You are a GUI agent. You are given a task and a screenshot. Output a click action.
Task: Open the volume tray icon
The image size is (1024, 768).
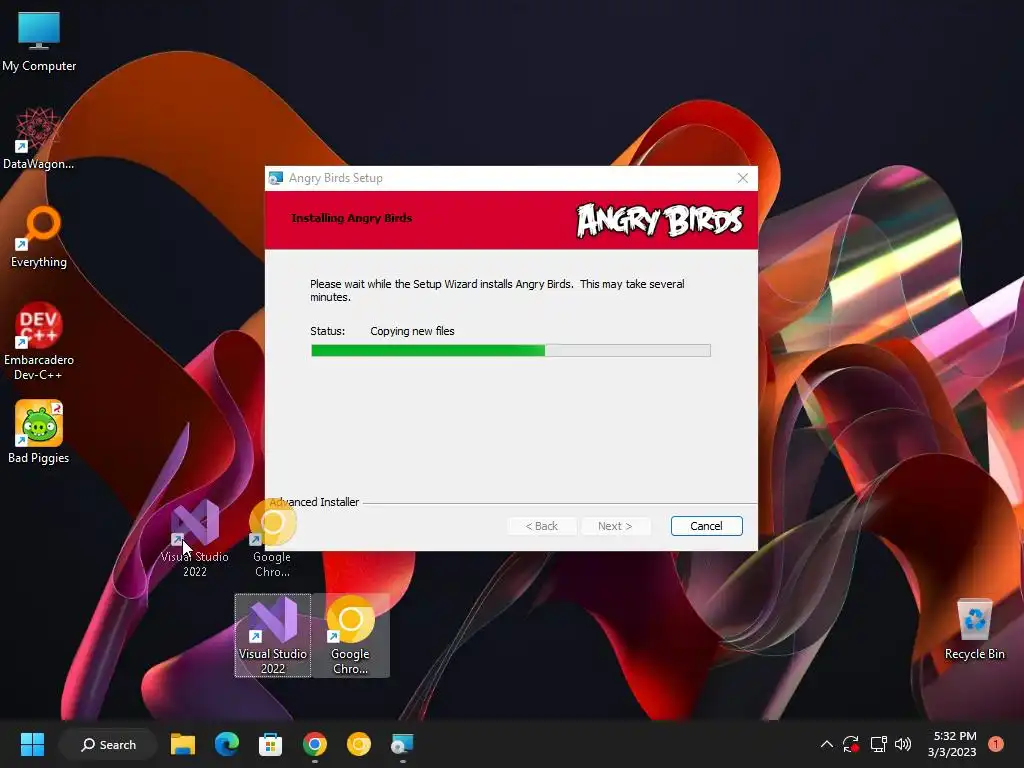tap(903, 744)
